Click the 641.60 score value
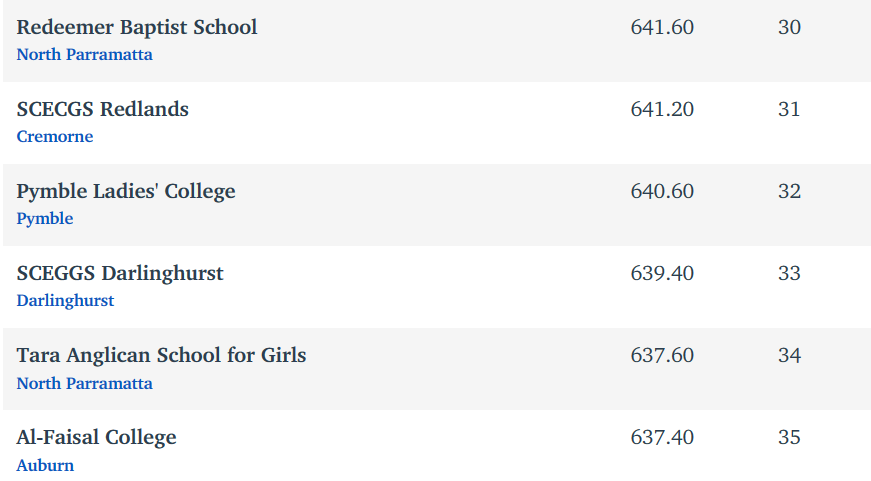Screen dimensions: 871x481 click(x=662, y=27)
